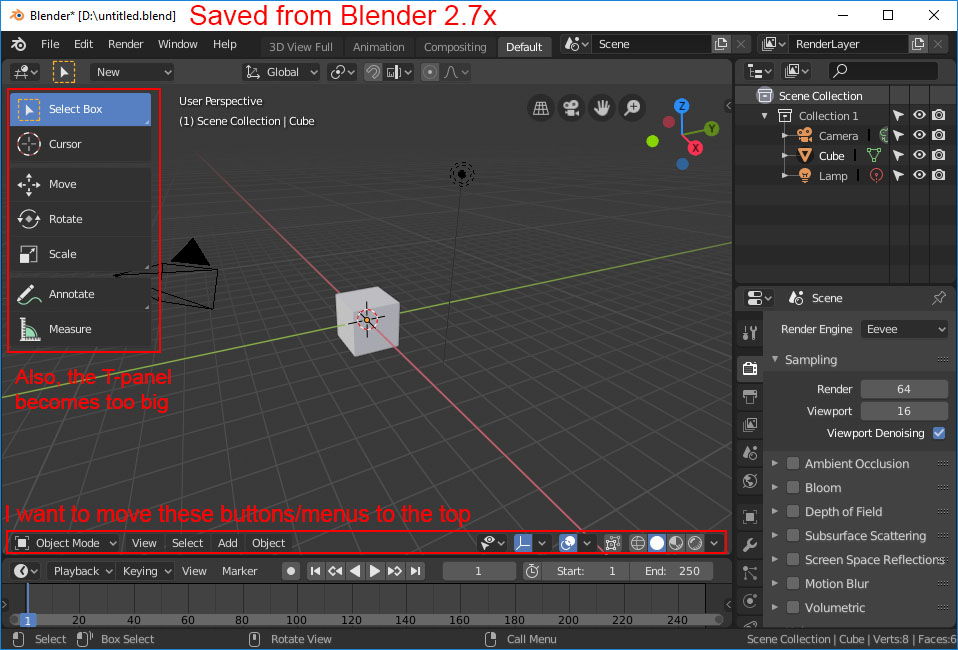Click the camera view icon in the viewport
This screenshot has height=650, width=958.
click(571, 107)
